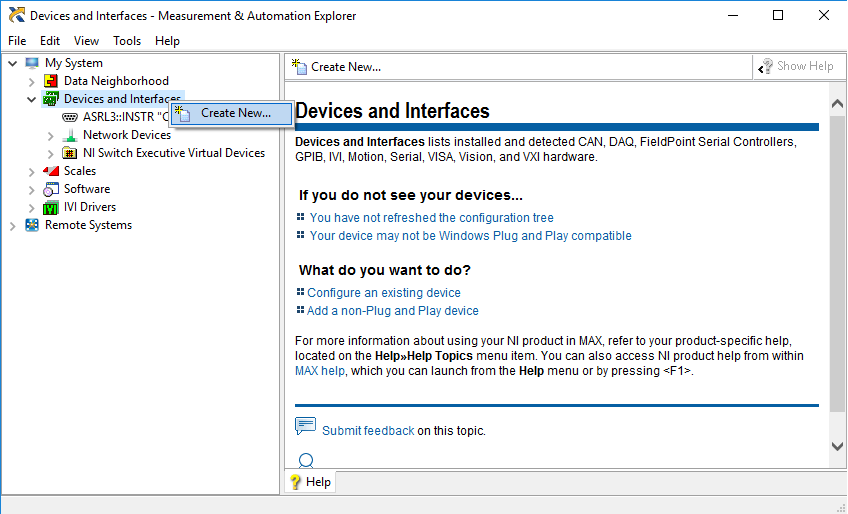Expand the Network Devices node
The image size is (848, 514).
coord(51,135)
